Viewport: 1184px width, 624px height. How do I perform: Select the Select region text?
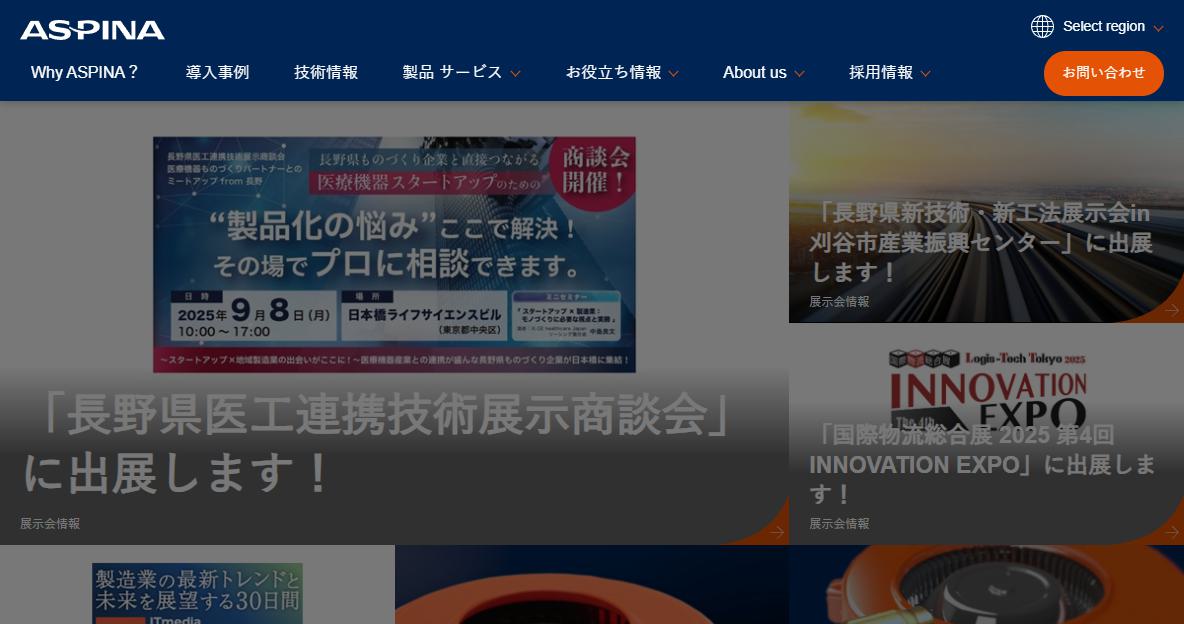pyautogui.click(x=1103, y=26)
